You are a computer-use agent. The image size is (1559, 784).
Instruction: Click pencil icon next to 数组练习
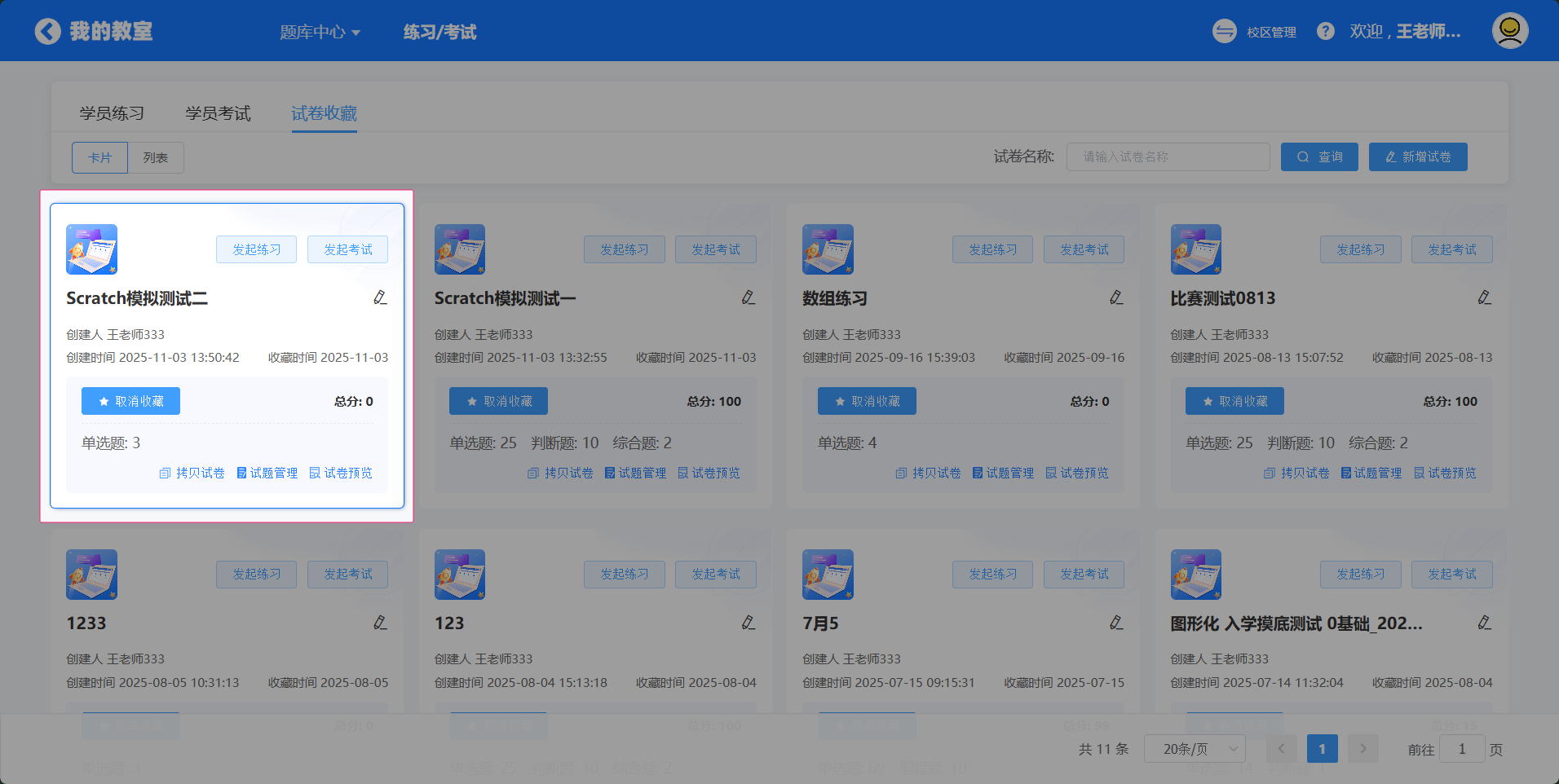point(1116,297)
